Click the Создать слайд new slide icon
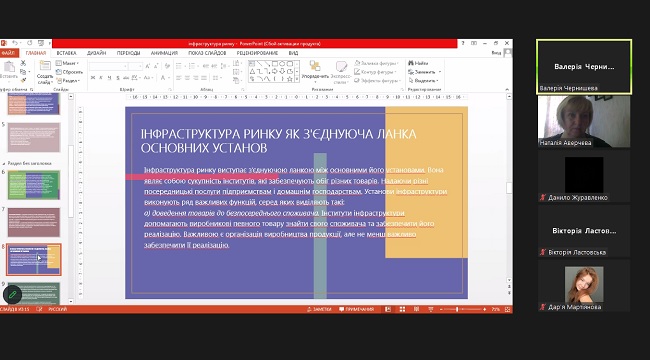Screen dimensions: 650x360 click(x=45, y=66)
